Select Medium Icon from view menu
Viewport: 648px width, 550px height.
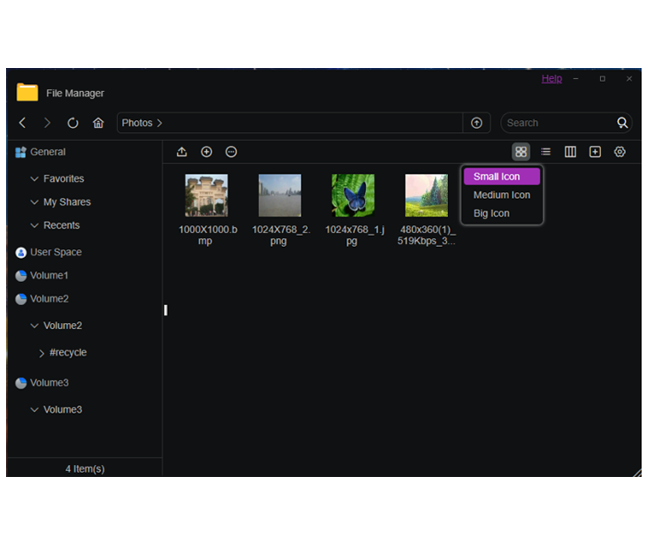coord(501,195)
